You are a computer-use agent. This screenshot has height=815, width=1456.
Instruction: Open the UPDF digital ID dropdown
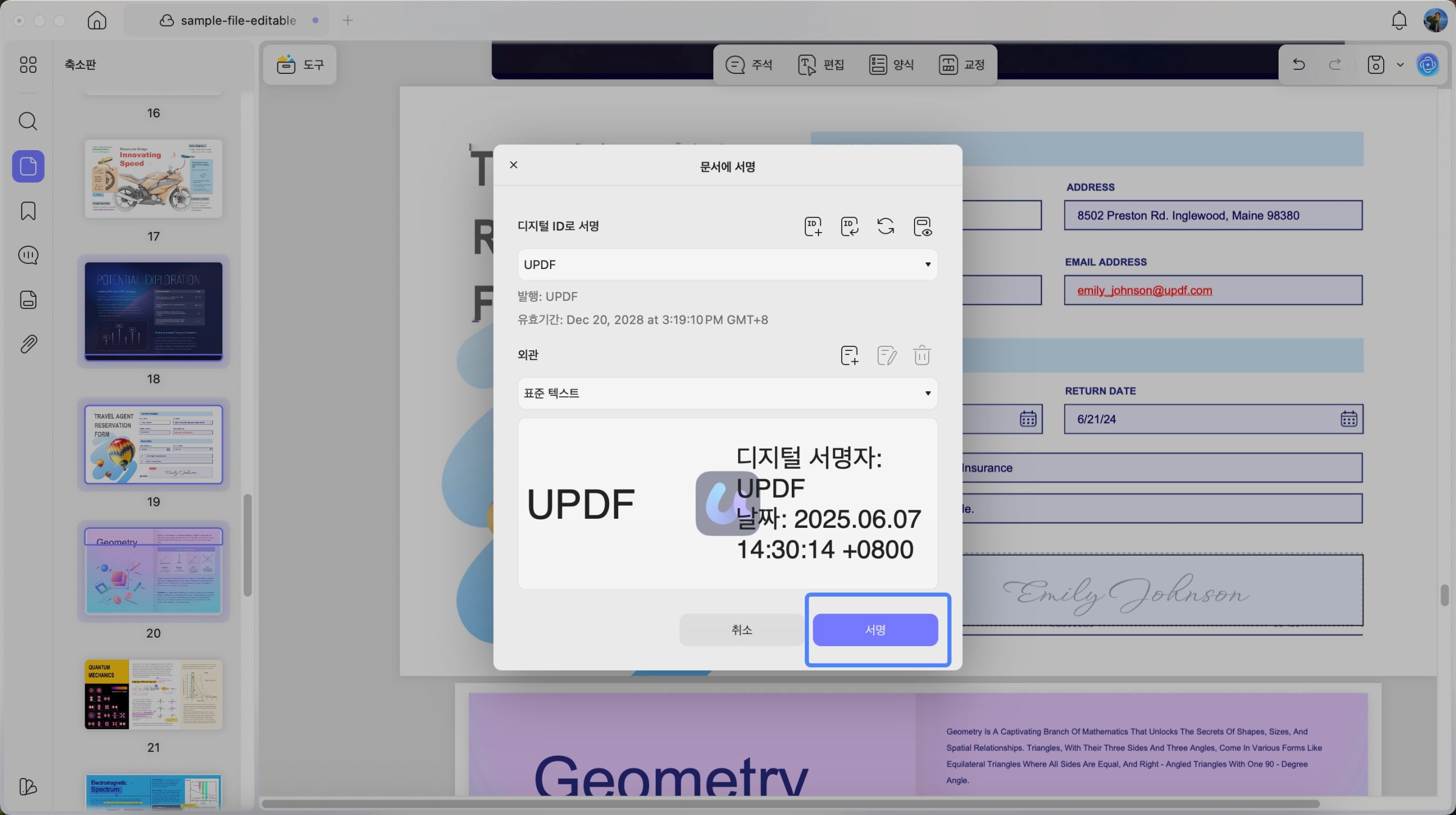(727, 264)
